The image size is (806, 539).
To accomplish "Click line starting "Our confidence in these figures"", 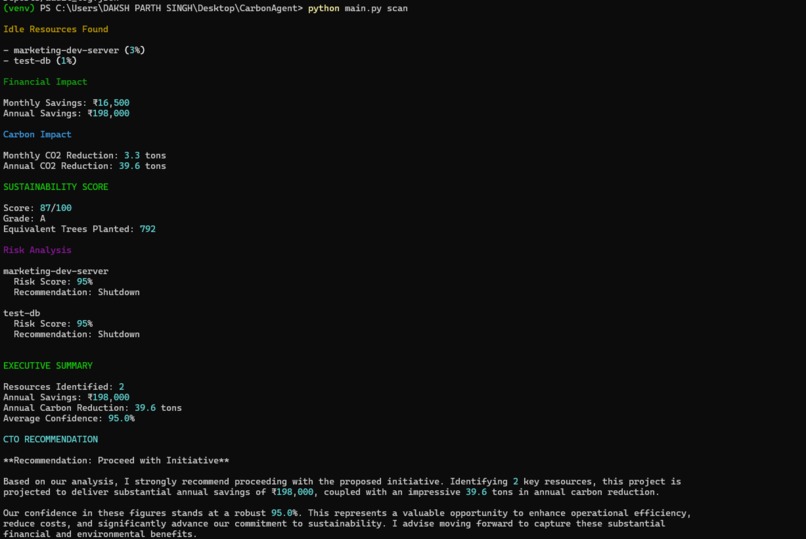I will (347, 513).
